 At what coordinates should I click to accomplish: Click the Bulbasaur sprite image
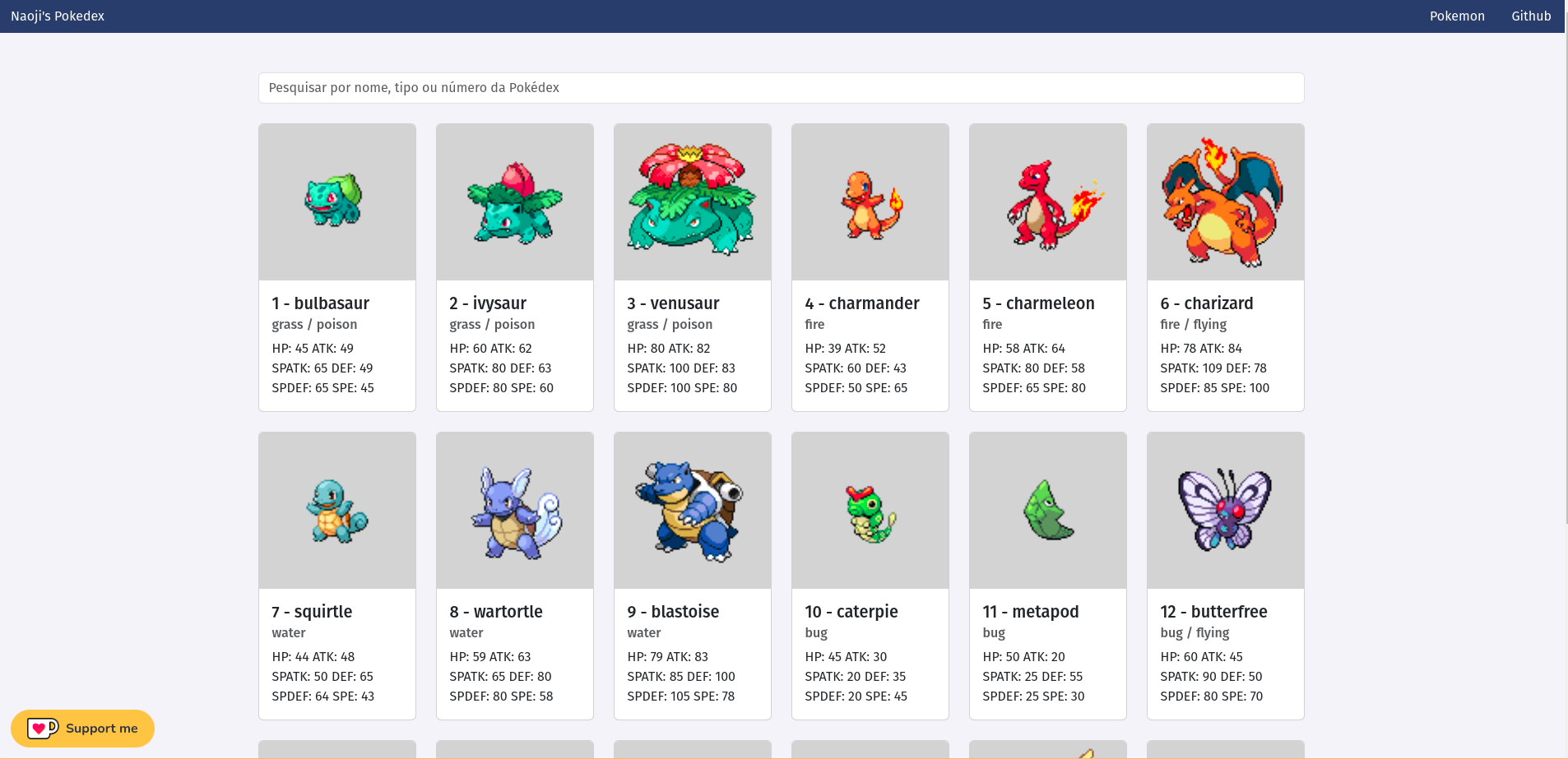(333, 200)
